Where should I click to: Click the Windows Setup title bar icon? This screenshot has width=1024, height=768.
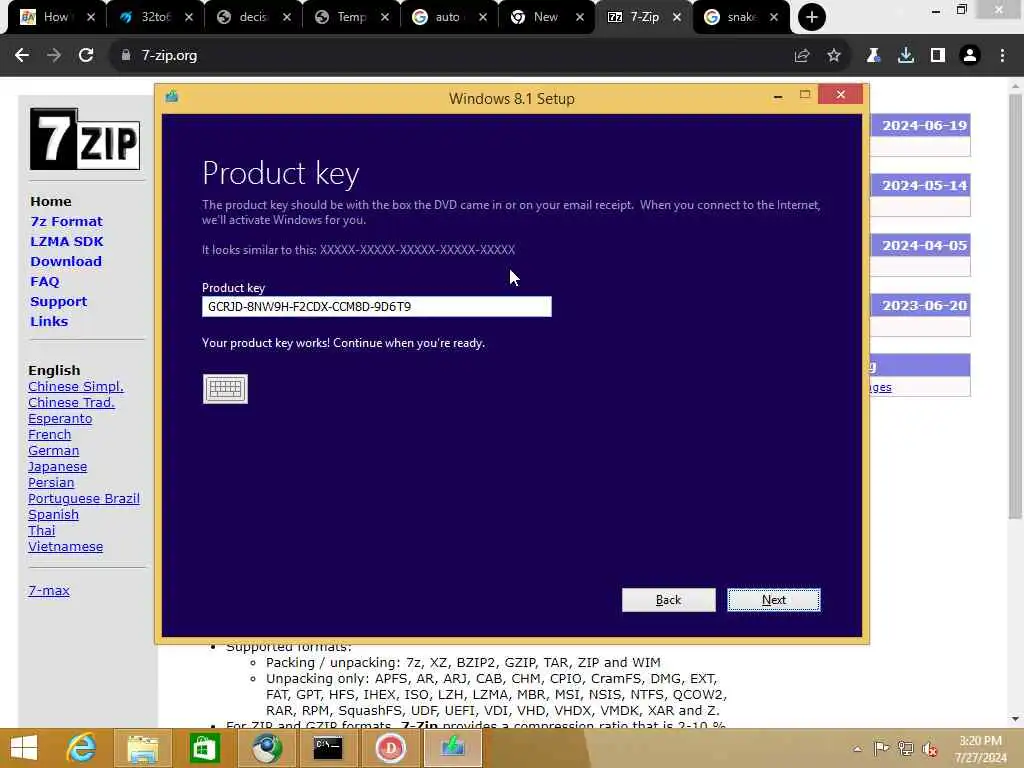click(x=172, y=97)
